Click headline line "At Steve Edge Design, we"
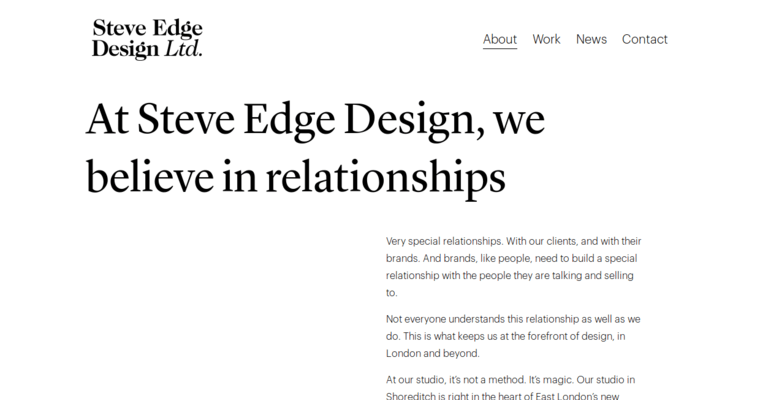The height and width of the screenshot is (400, 760). coord(315,120)
